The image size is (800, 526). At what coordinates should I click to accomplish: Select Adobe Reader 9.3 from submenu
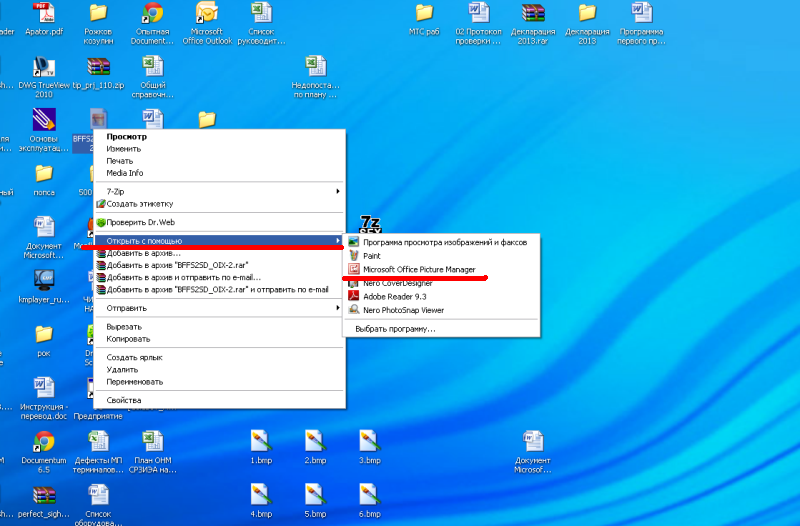point(394,296)
